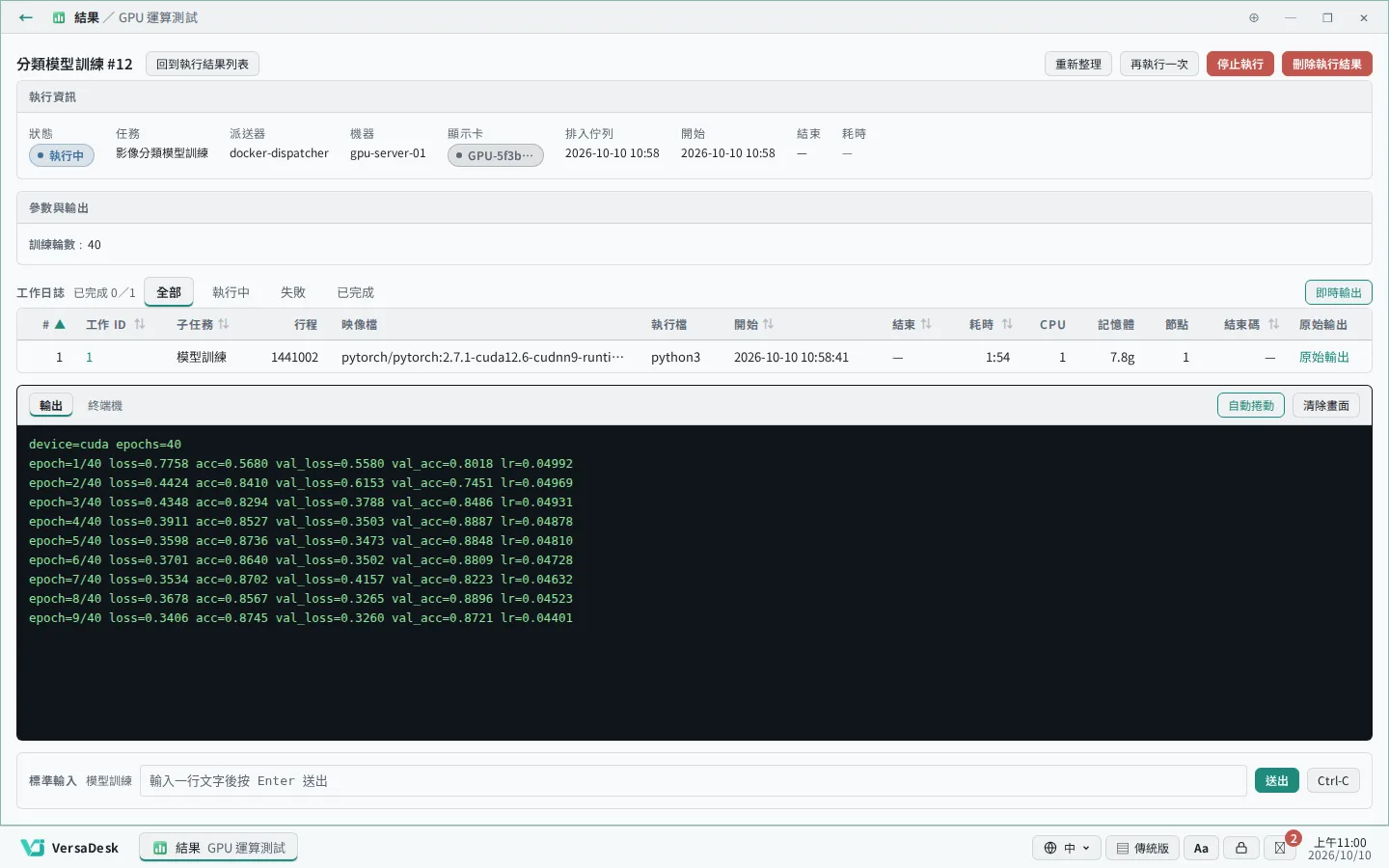Image resolution: width=1389 pixels, height=868 pixels.
Task: Open the VersaDesk start logo
Action: [x=69, y=848]
